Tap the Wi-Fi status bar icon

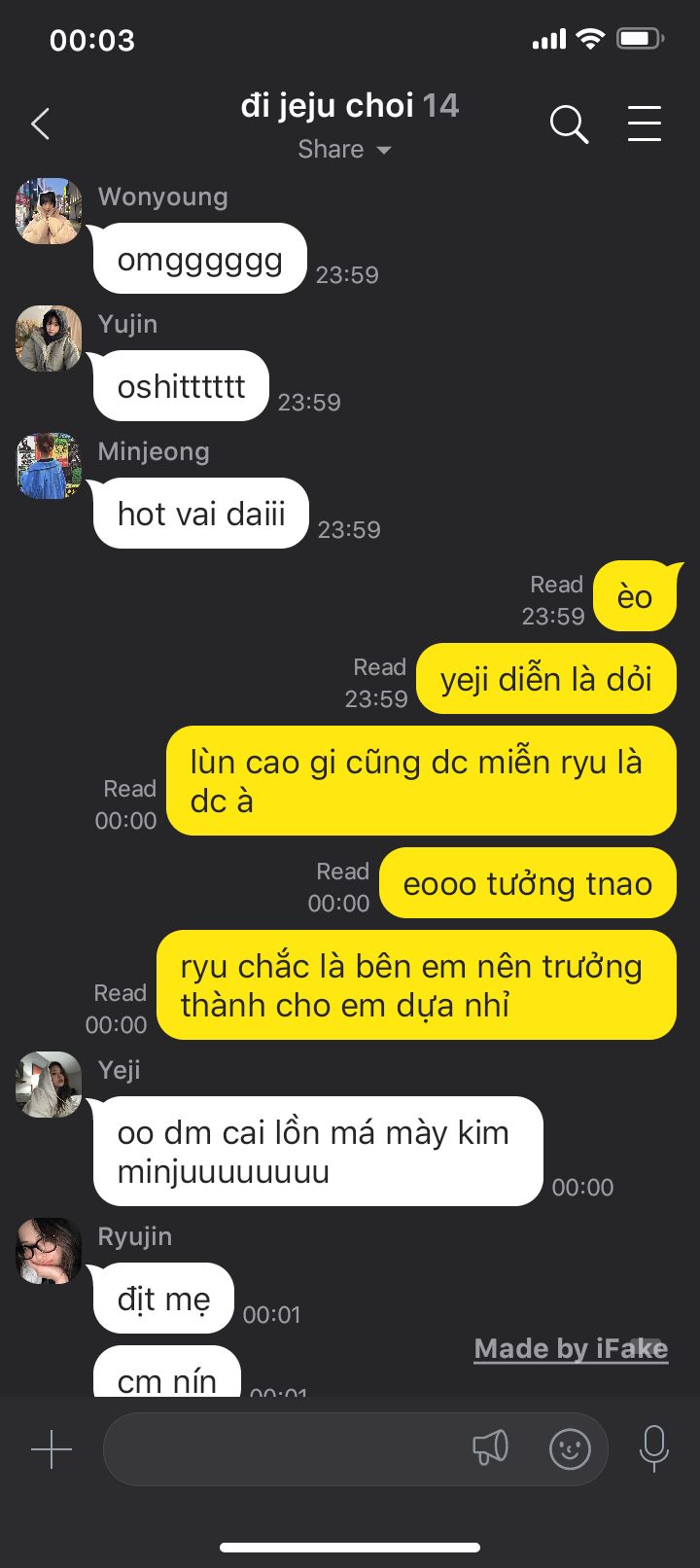(x=590, y=39)
